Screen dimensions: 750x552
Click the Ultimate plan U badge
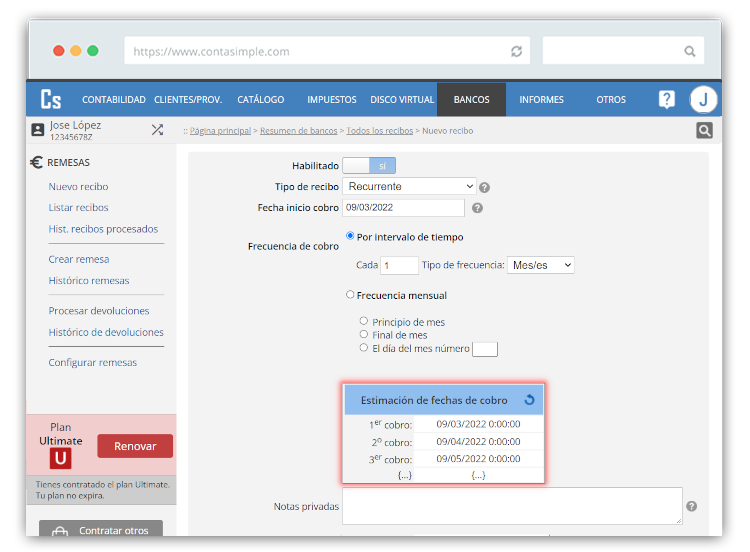coord(60,458)
